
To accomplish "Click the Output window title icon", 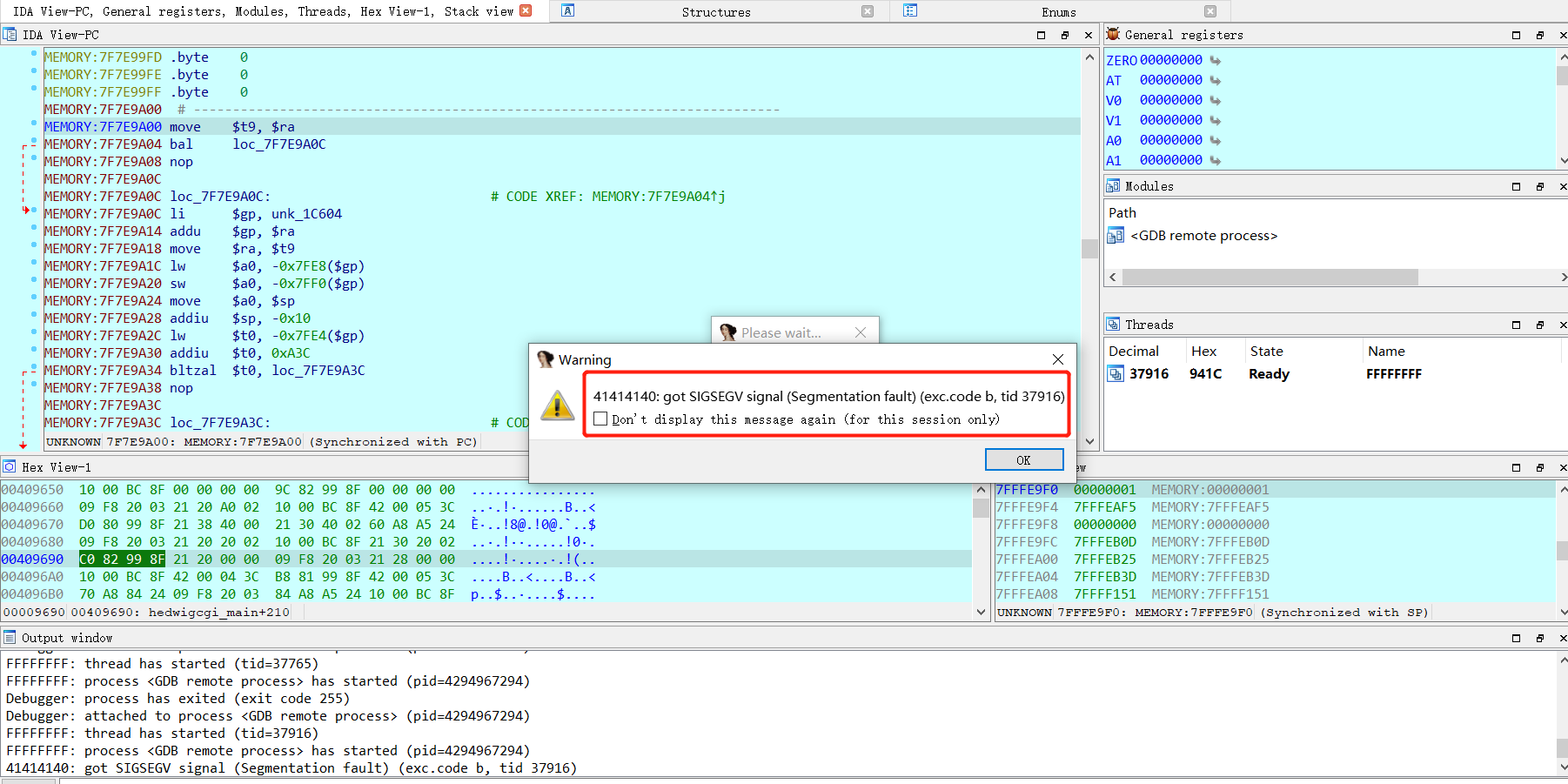I will [10, 638].
